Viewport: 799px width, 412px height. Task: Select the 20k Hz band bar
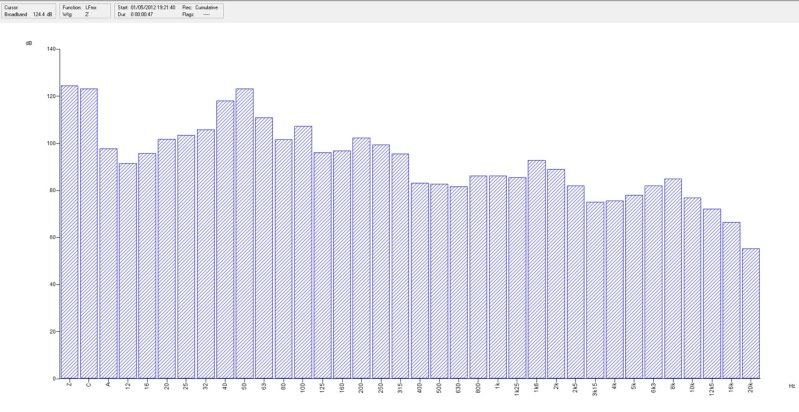(x=751, y=313)
